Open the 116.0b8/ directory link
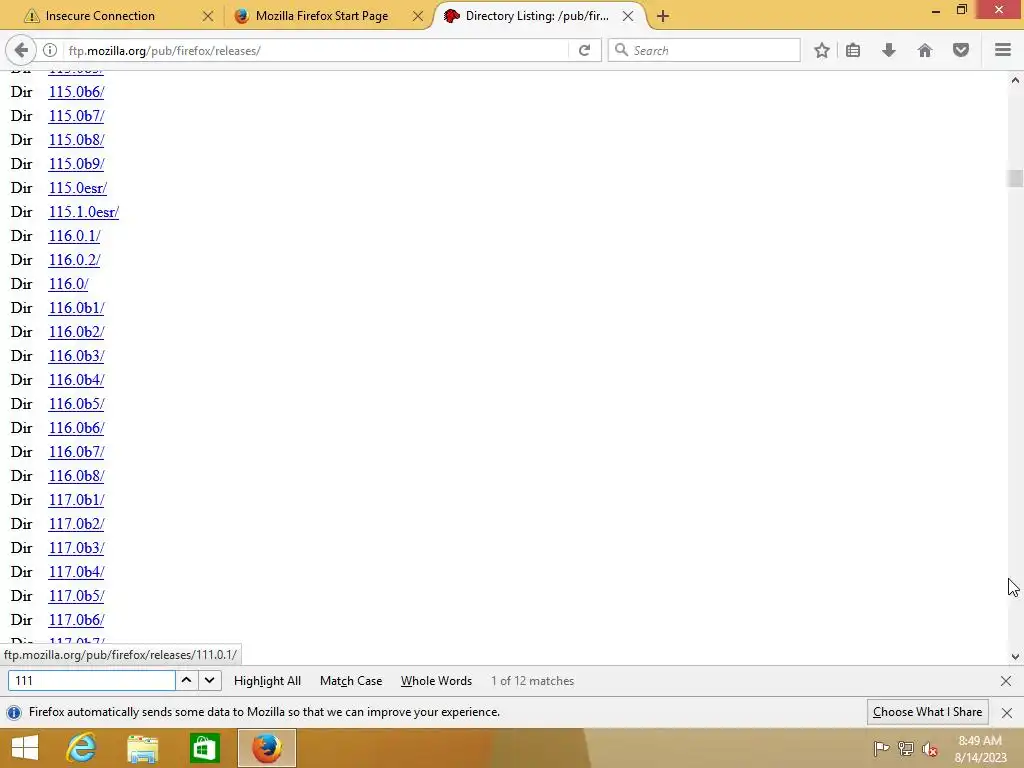The image size is (1024, 768). (76, 476)
